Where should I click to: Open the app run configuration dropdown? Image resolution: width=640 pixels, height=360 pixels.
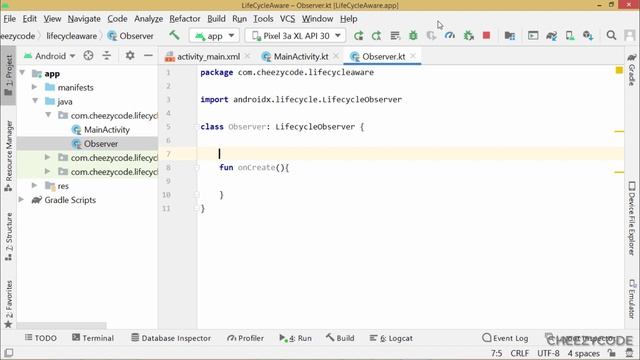[x=214, y=36]
